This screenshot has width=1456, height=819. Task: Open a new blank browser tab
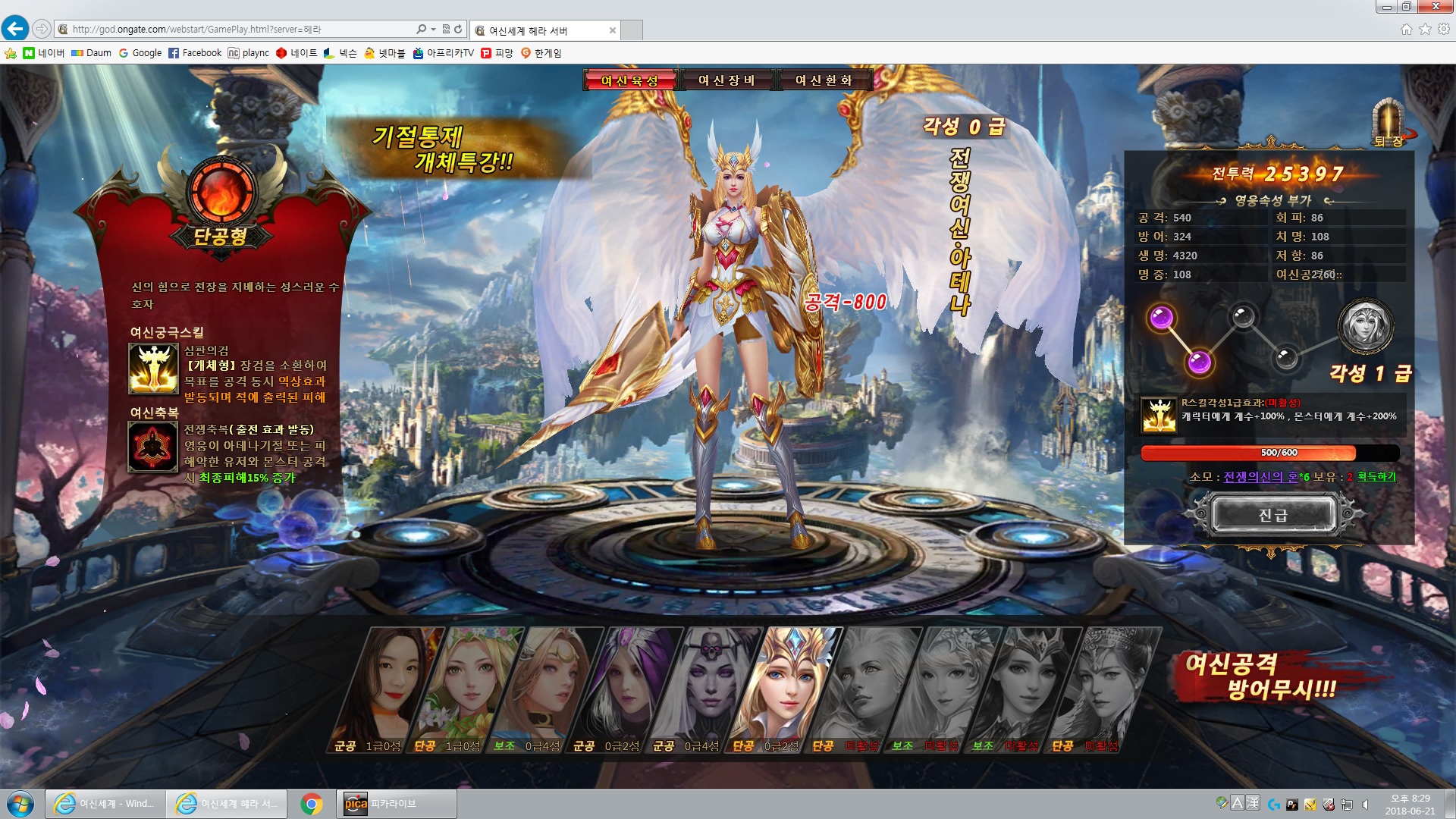[x=632, y=30]
